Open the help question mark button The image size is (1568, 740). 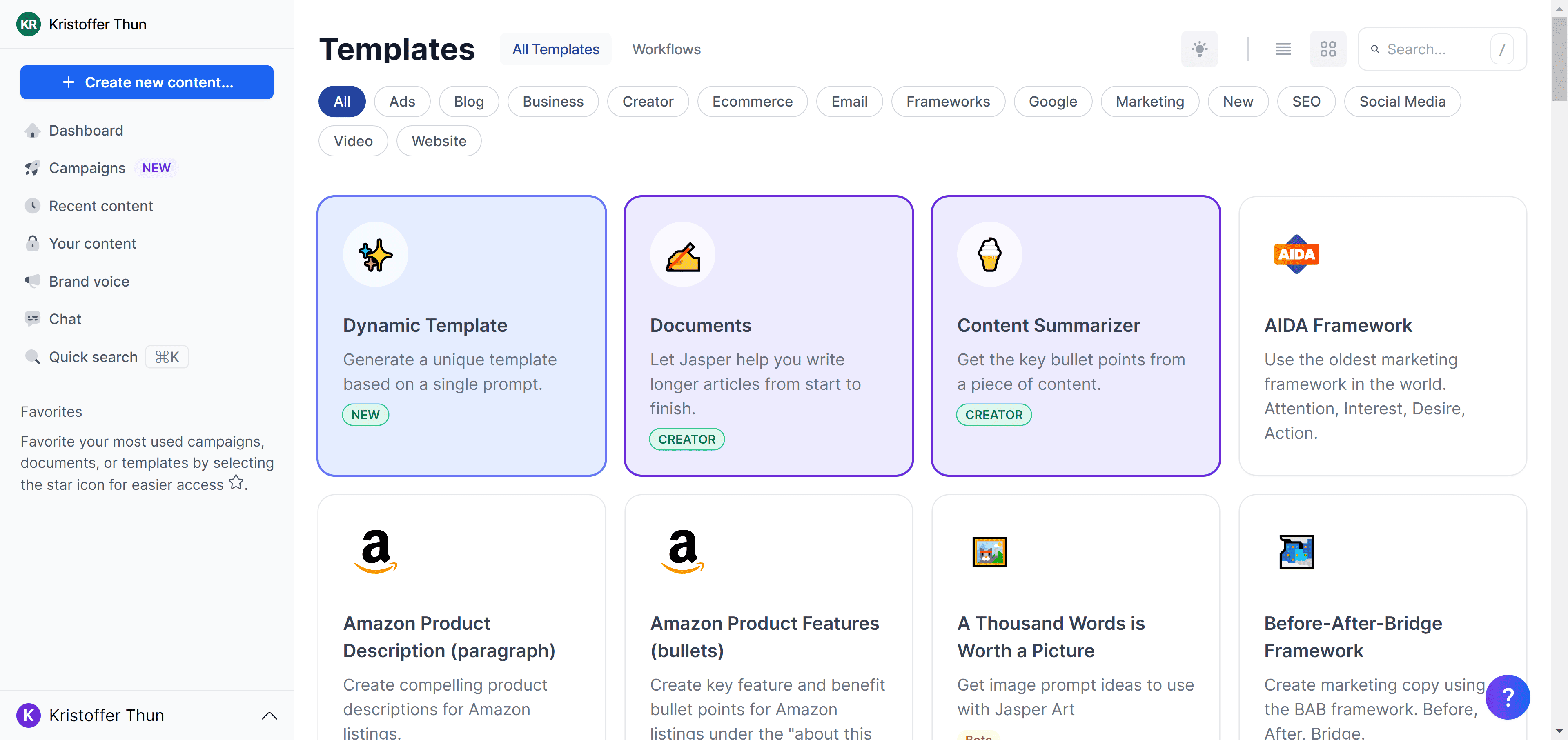pos(1508,697)
